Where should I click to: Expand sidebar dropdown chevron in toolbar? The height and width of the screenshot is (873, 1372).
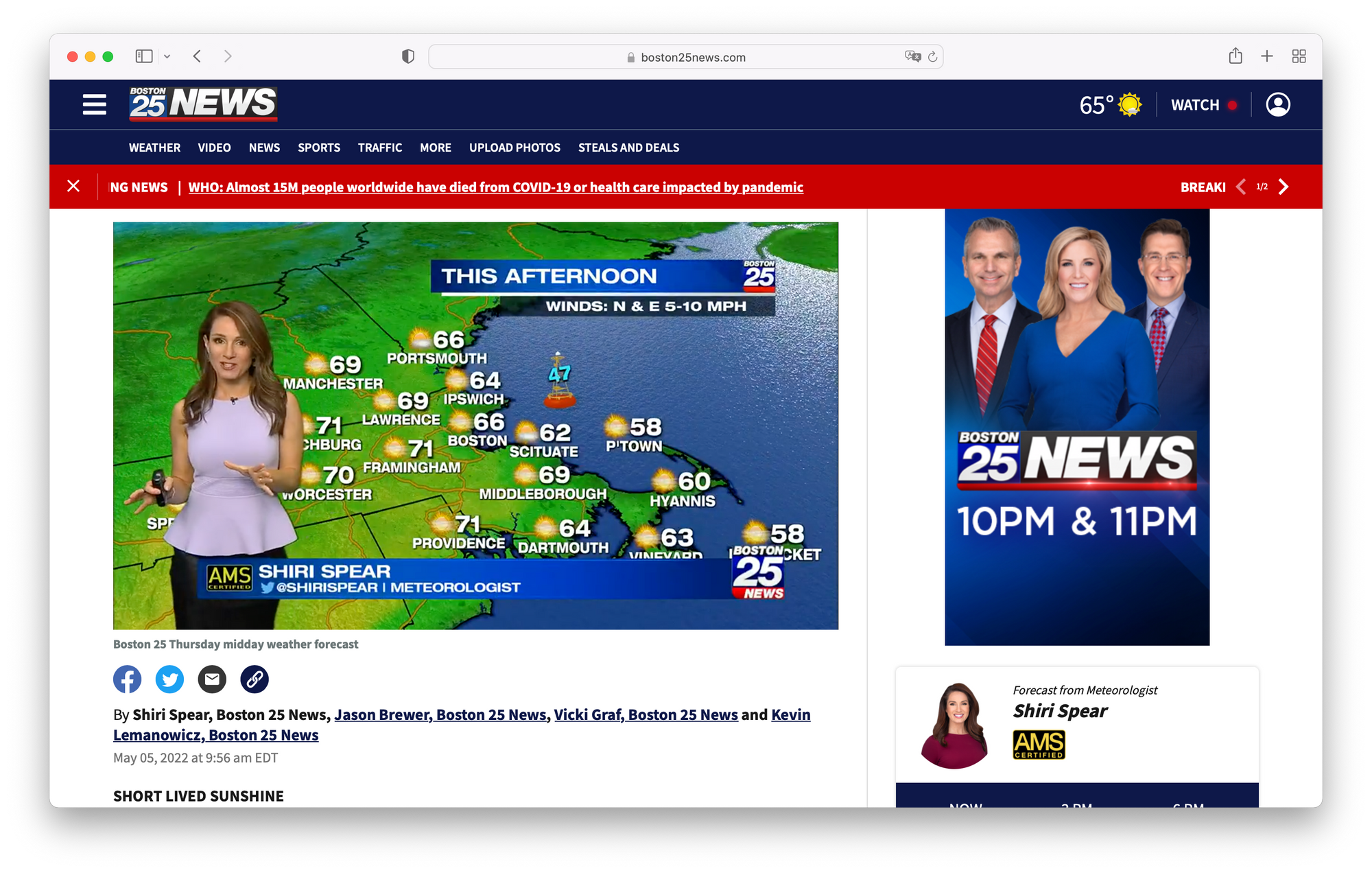pyautogui.click(x=167, y=57)
